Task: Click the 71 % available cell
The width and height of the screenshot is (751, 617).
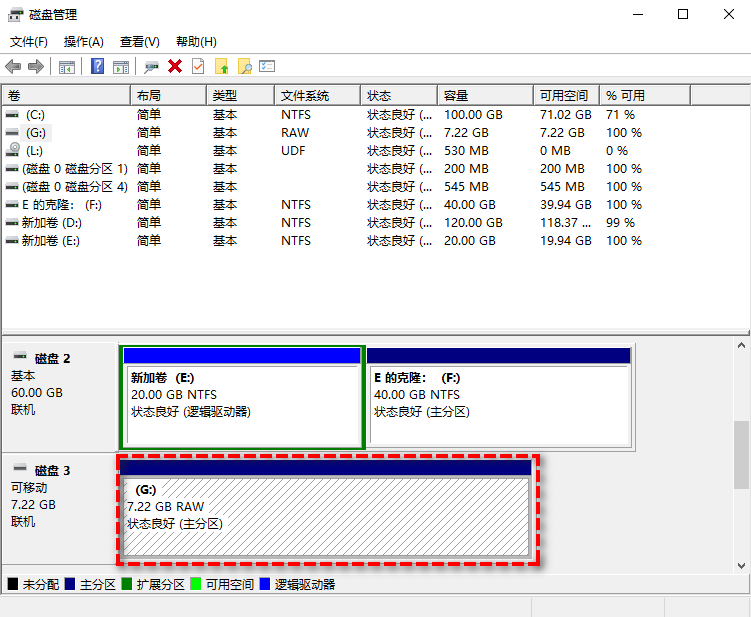Action: (x=620, y=115)
